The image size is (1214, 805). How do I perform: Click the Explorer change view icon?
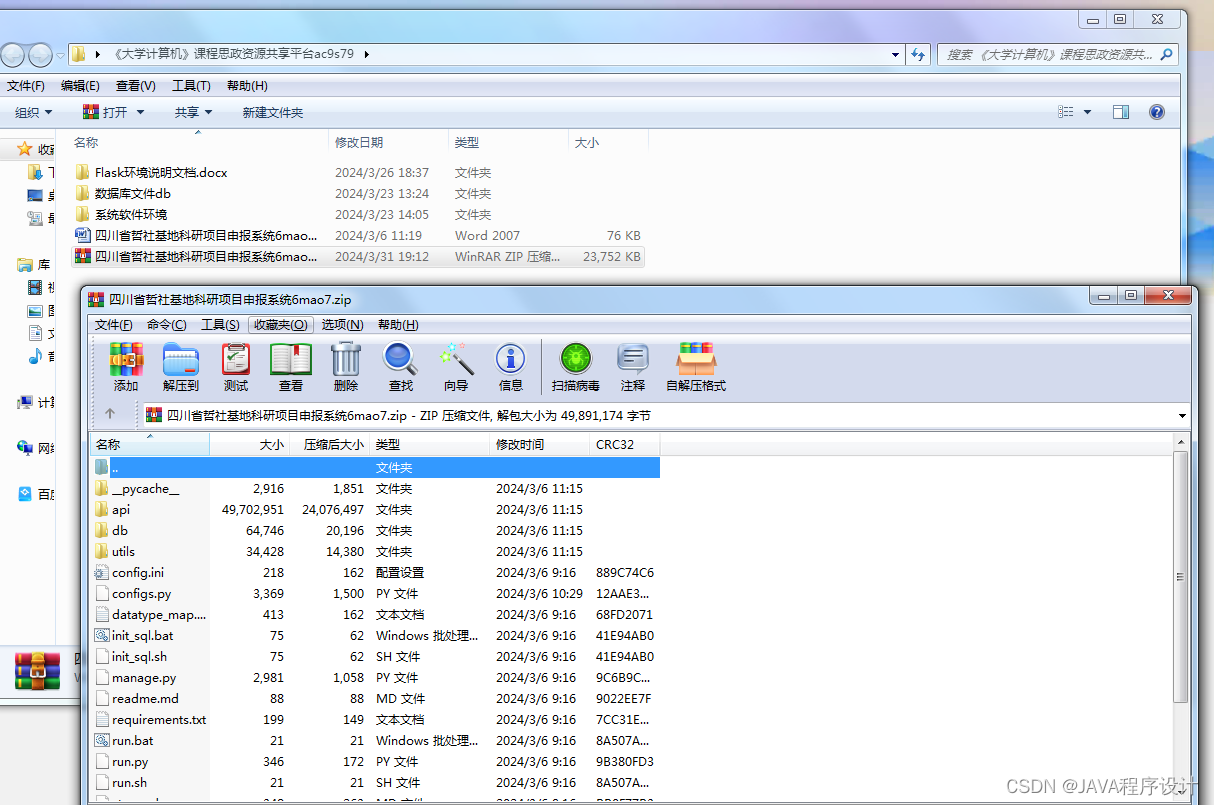1067,112
